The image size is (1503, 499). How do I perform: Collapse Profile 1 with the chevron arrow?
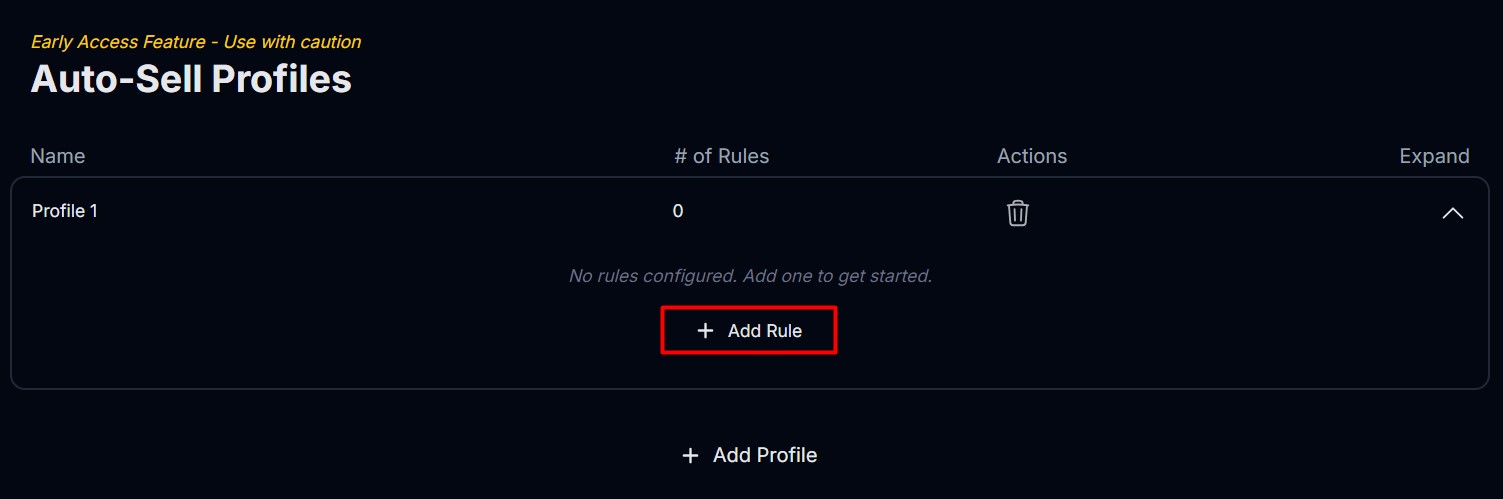(x=1452, y=213)
